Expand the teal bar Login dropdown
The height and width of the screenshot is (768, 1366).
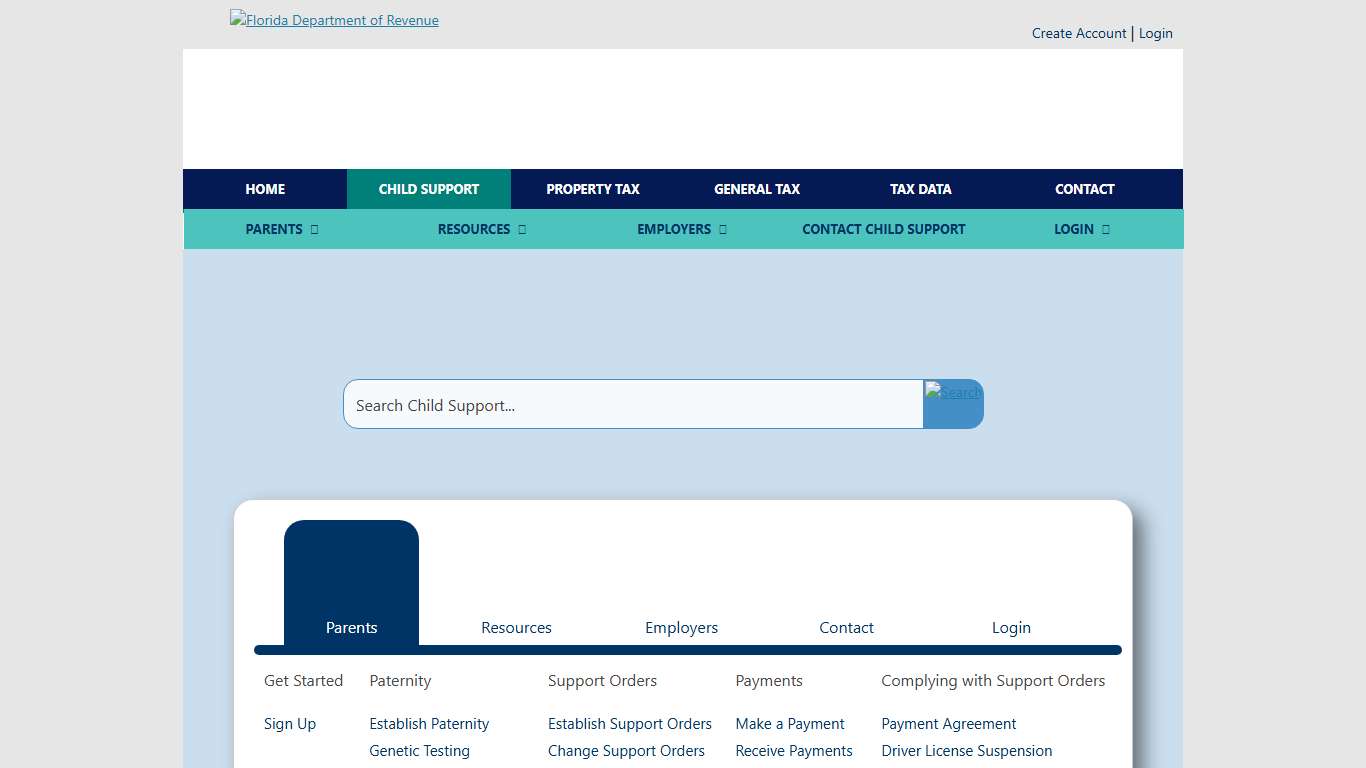click(x=1081, y=229)
